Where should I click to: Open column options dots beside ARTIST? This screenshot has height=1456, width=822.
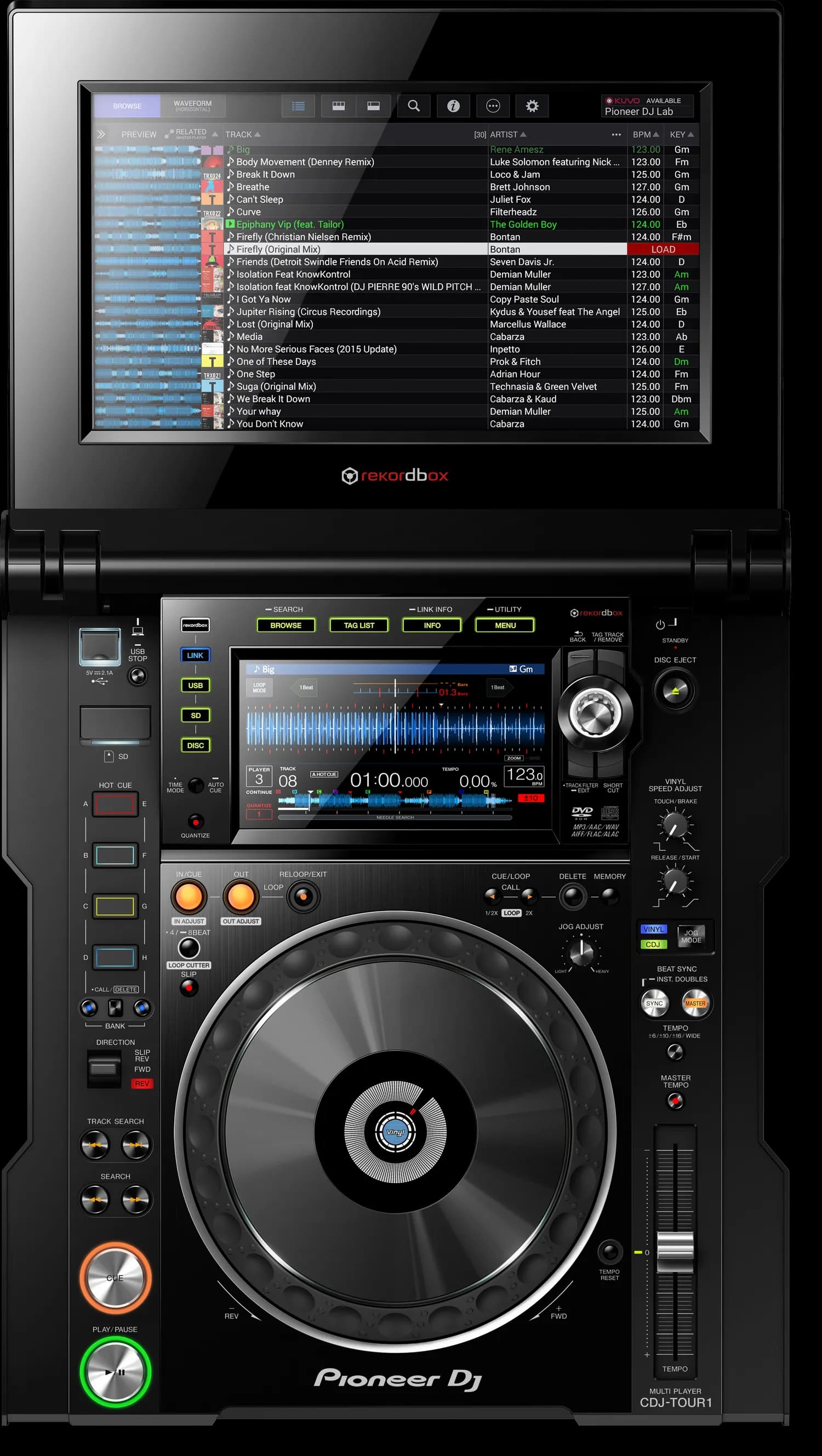tap(616, 135)
